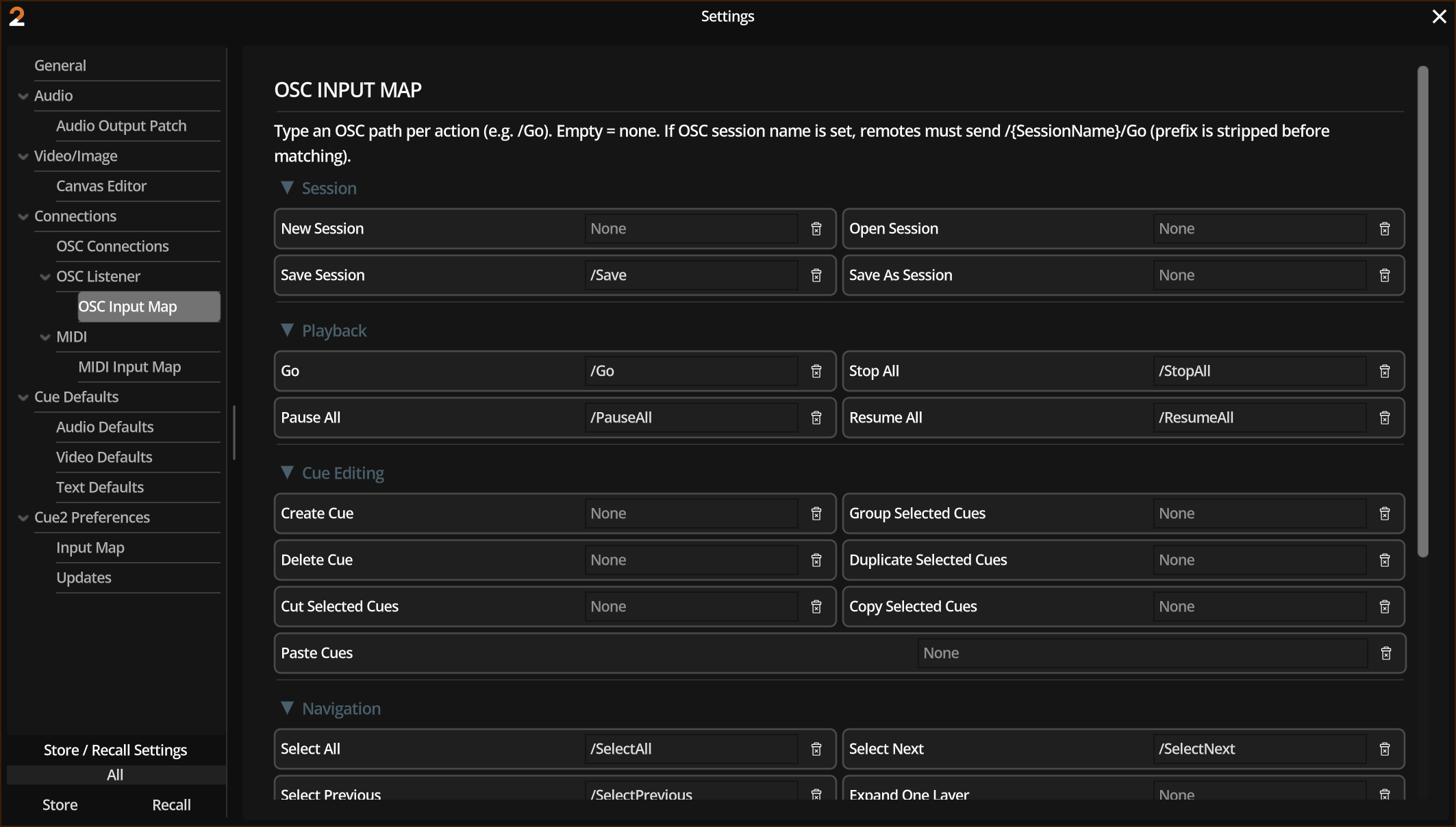Click the Store button
Image resolution: width=1456 pixels, height=827 pixels.
(60, 805)
